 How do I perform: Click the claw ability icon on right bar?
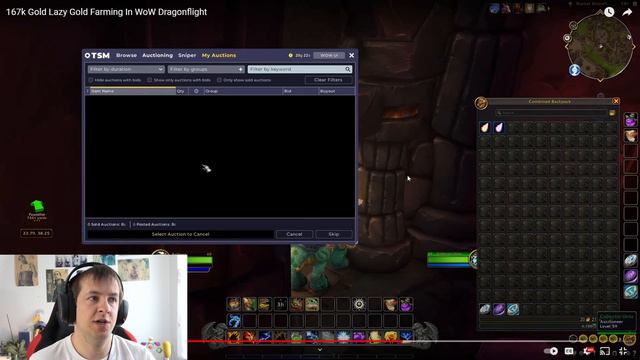point(631,136)
